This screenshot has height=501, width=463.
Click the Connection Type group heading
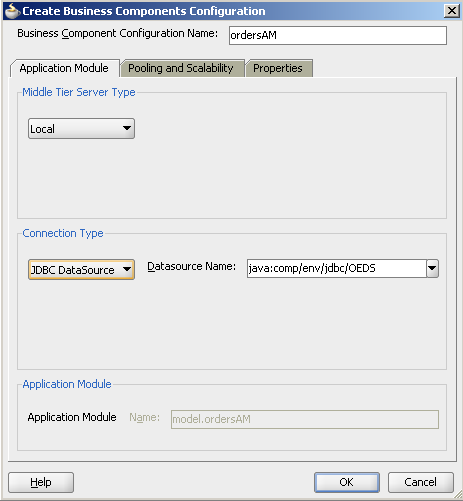[x=63, y=233]
